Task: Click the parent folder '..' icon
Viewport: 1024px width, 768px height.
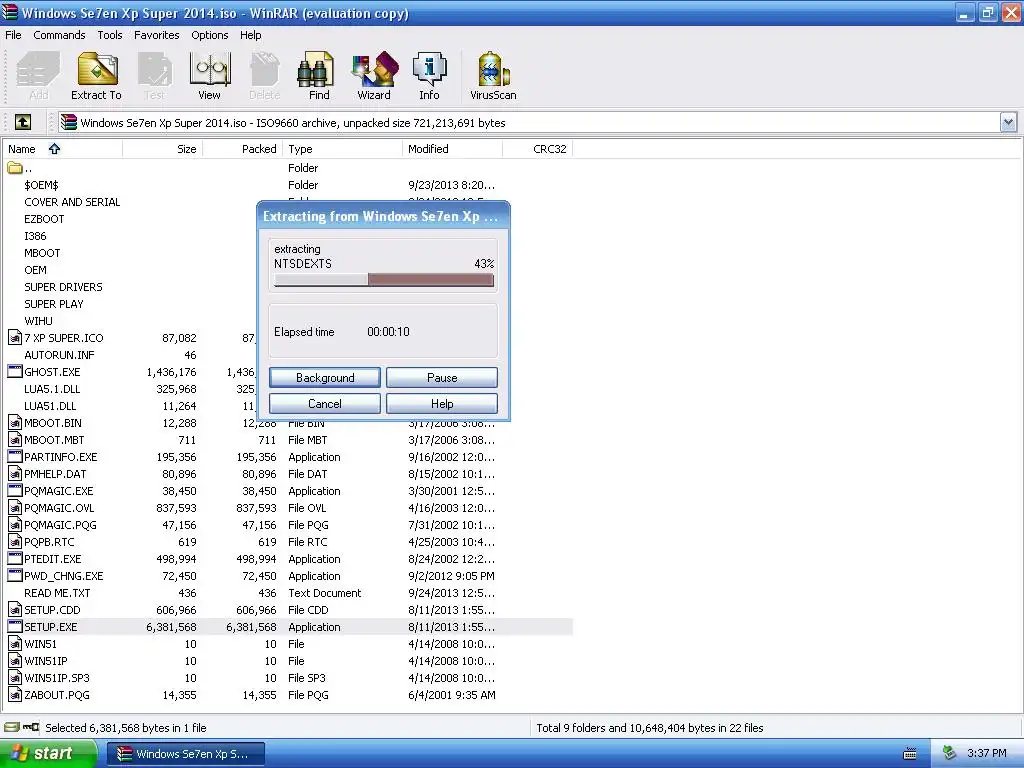Action: click(x=15, y=168)
